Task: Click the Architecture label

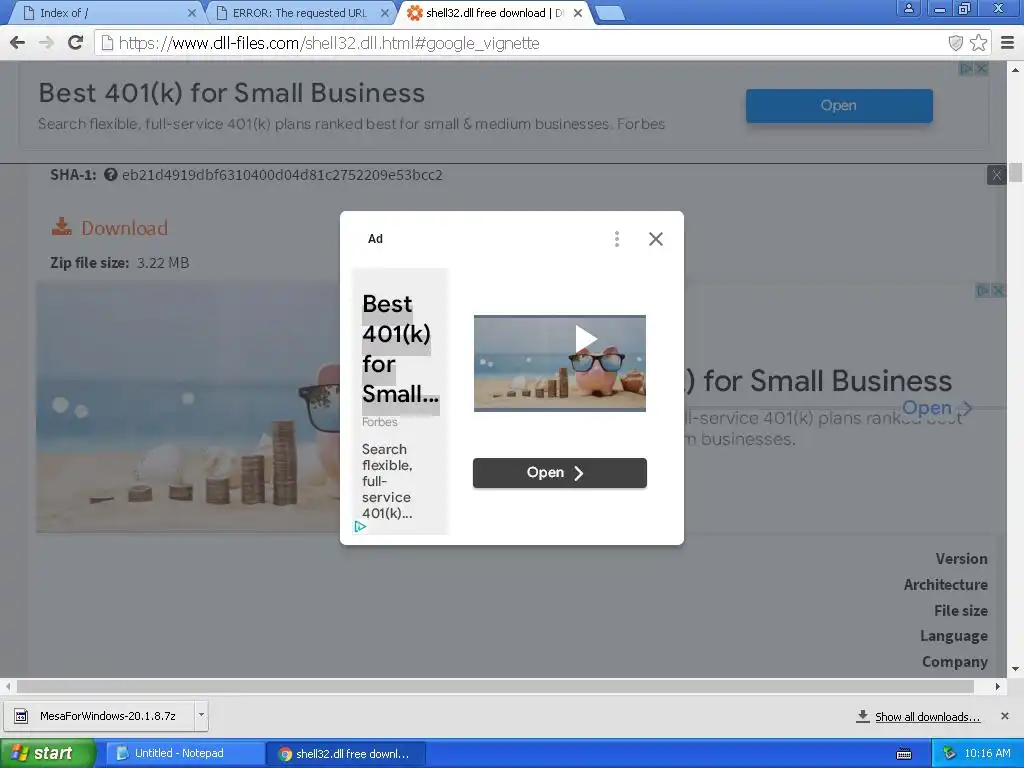Action: (x=946, y=584)
